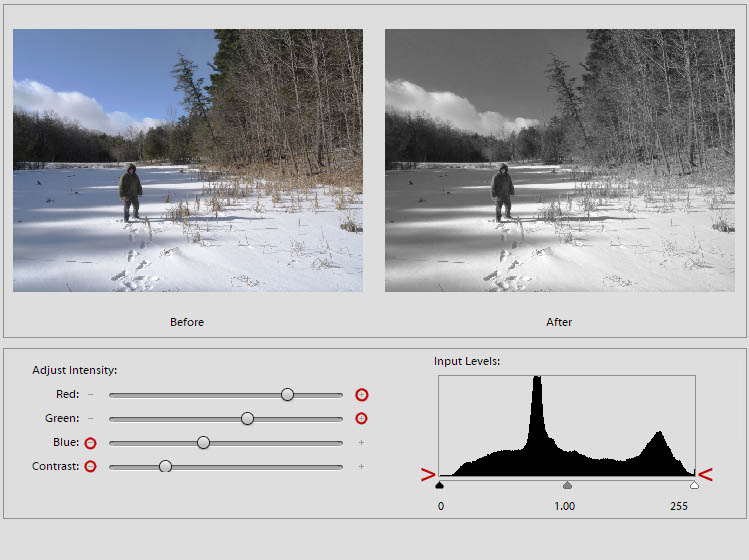The width and height of the screenshot is (749, 560).
Task: Increase Green intensity with plus icon
Action: point(362,419)
